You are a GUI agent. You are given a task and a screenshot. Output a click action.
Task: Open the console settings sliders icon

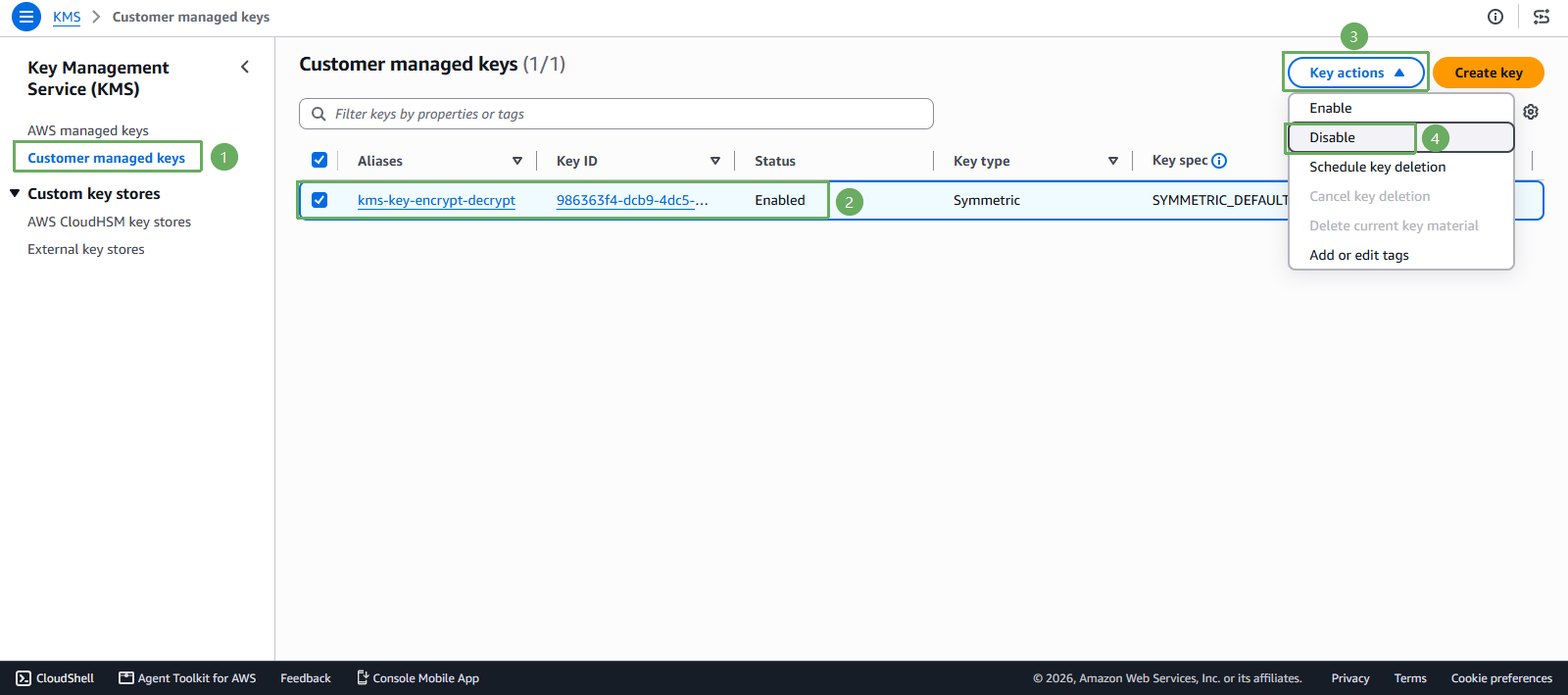tap(1542, 17)
